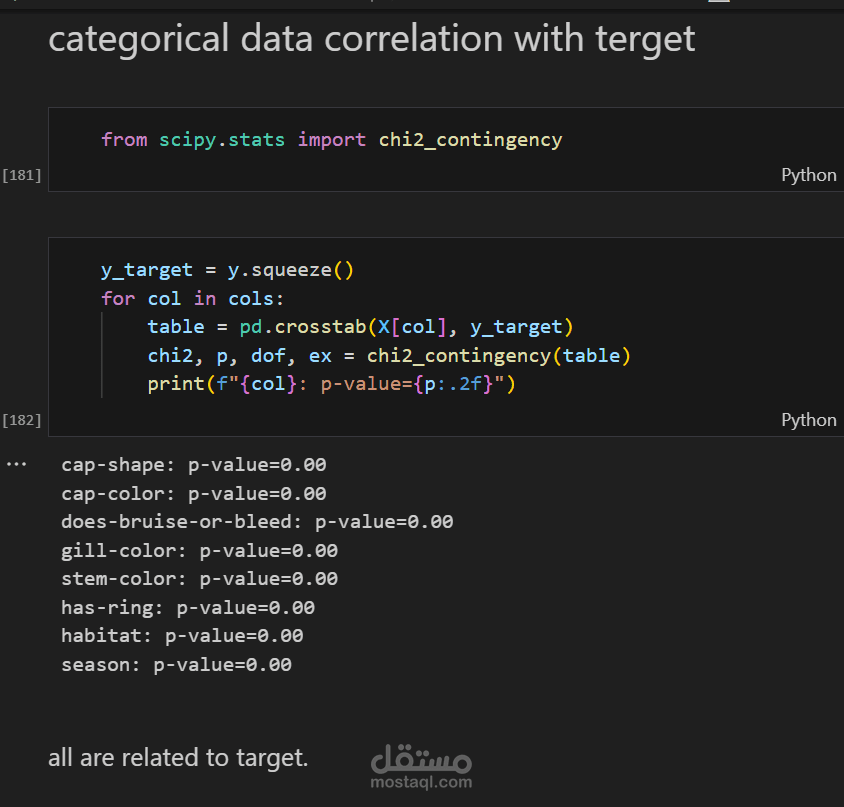This screenshot has width=844, height=807.
Task: Click the execution count [181] label
Action: tap(22, 175)
